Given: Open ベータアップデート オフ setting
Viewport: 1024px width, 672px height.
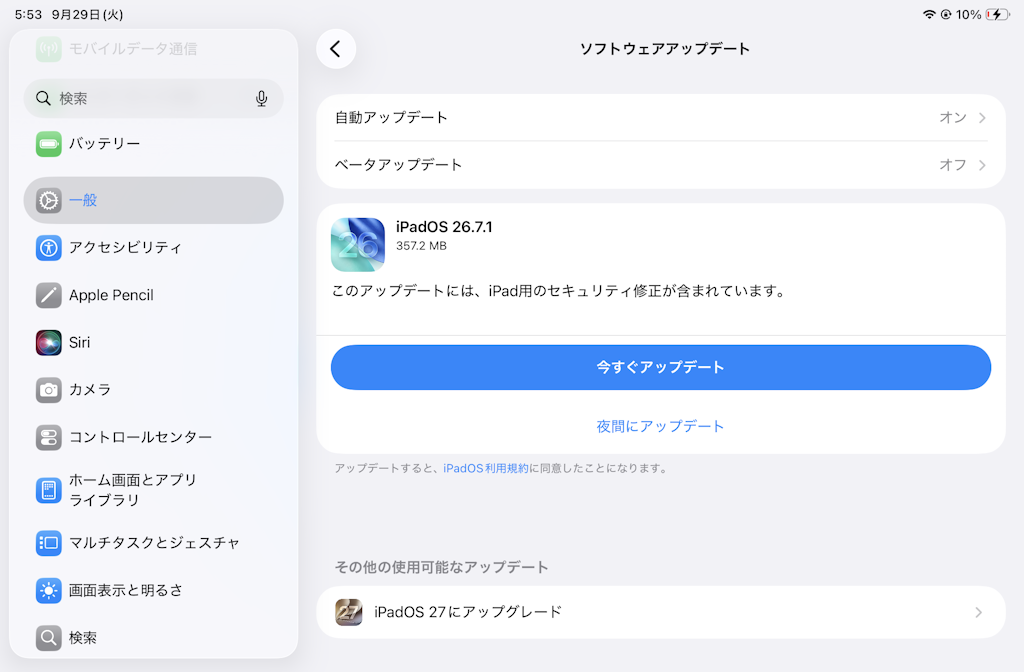Looking at the screenshot, I should pos(661,165).
